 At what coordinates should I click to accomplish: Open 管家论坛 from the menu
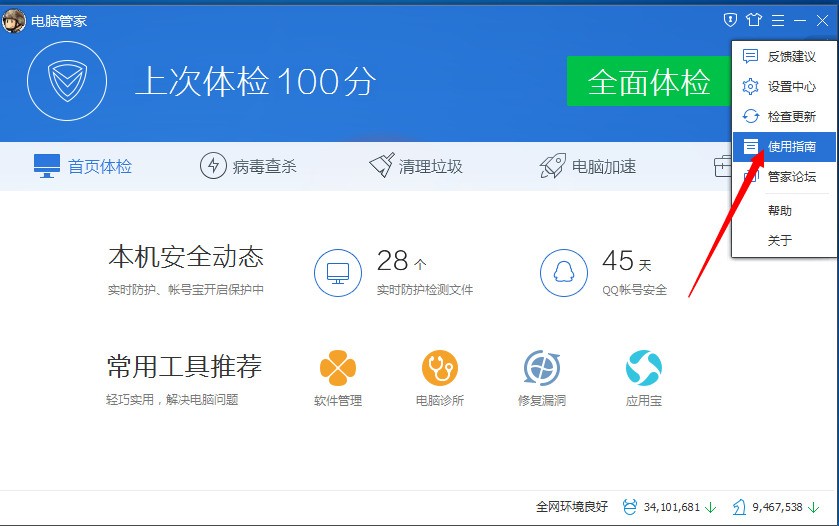pyautogui.click(x=784, y=177)
